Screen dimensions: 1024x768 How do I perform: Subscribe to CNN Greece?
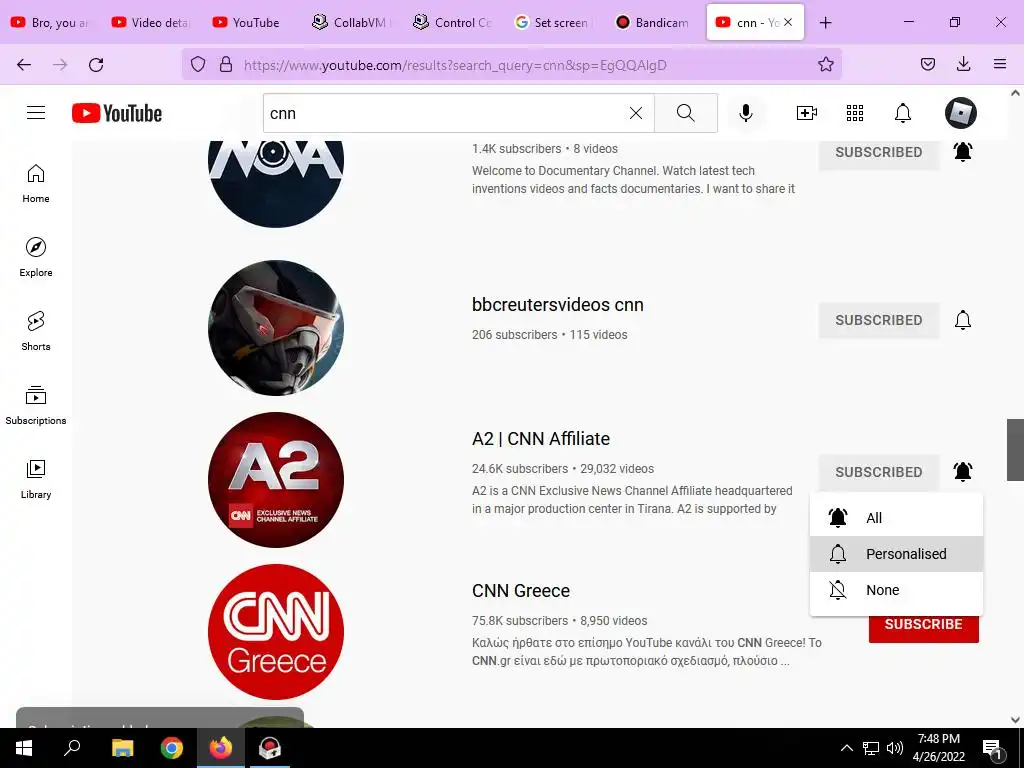tap(923, 625)
